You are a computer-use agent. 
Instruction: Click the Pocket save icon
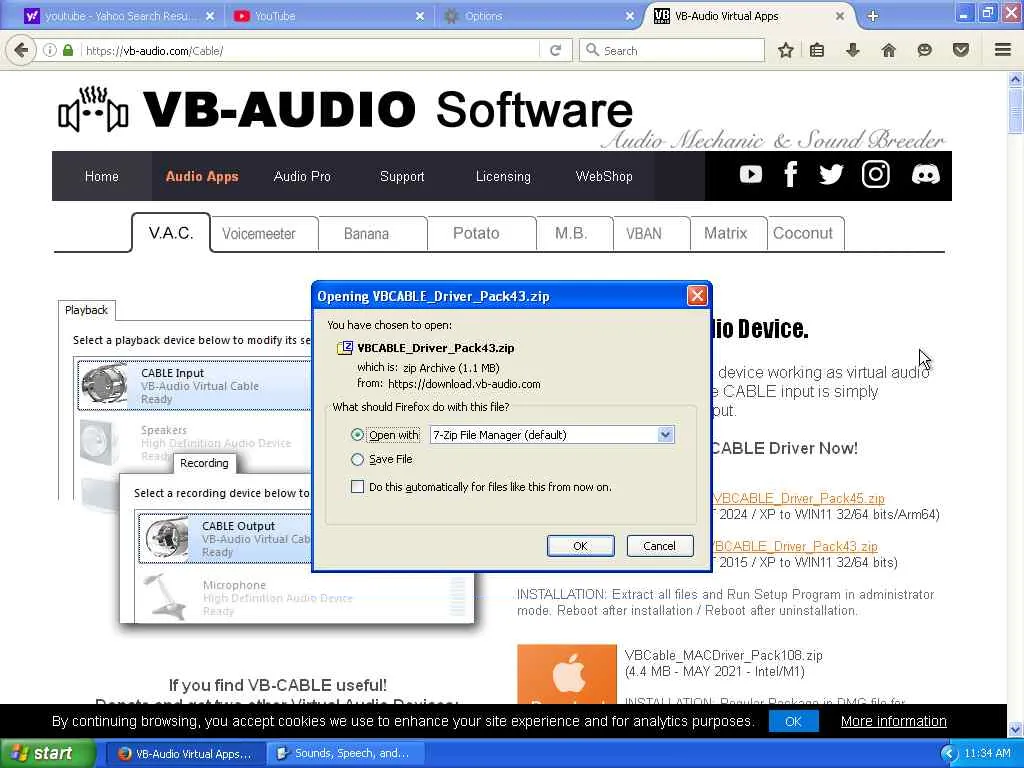[x=961, y=50]
